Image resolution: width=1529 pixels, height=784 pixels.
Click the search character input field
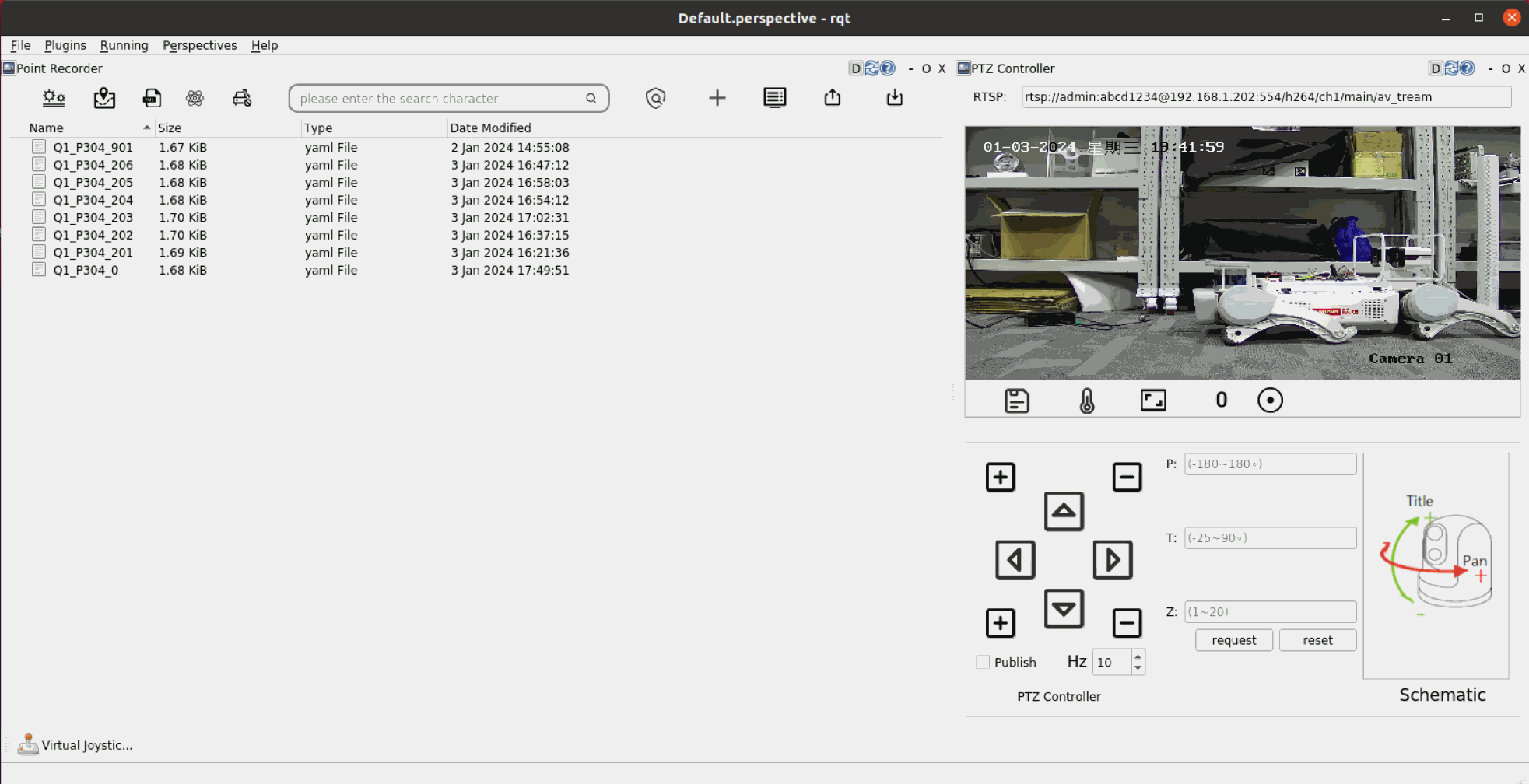[x=440, y=99]
